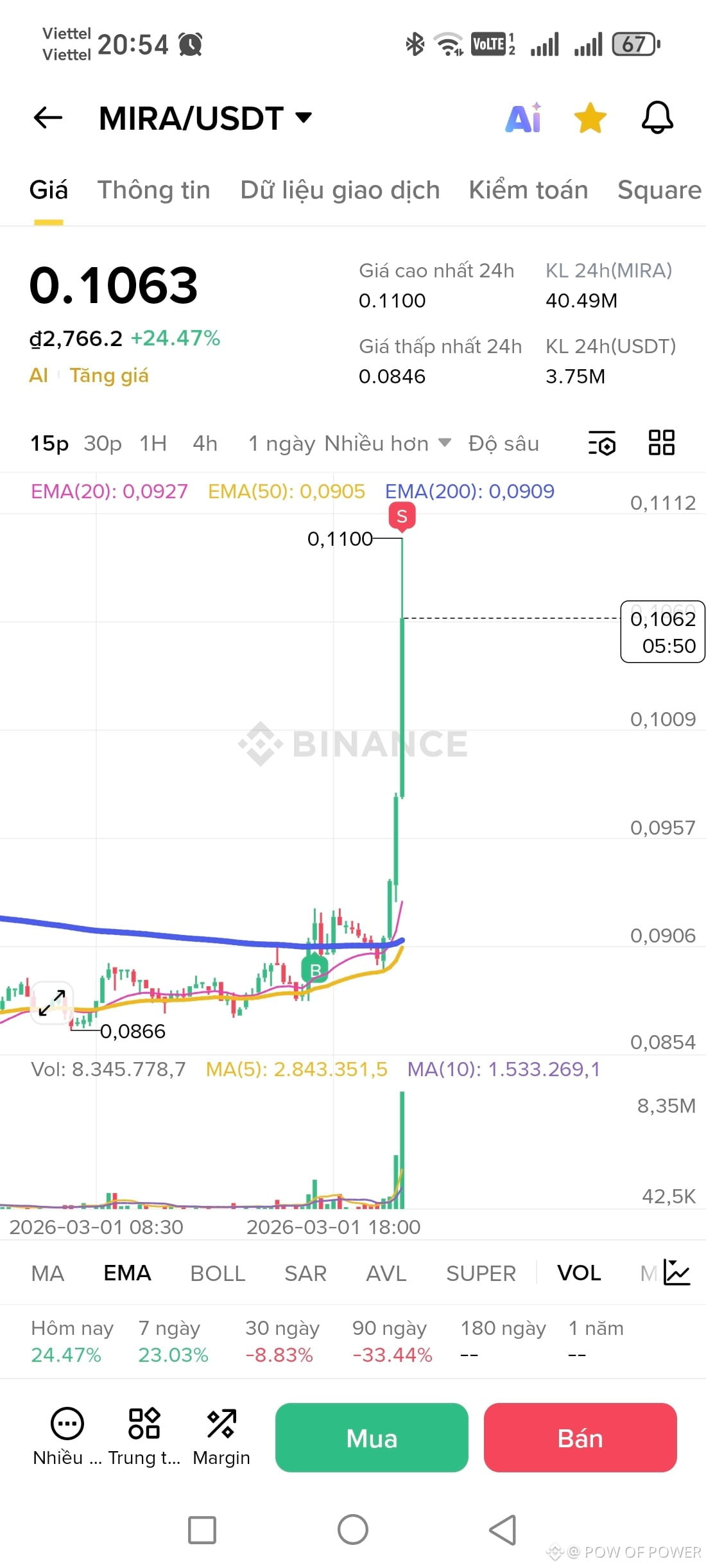This screenshot has width=706, height=1568.
Task: Tap the current price label 0,1062
Action: [x=663, y=632]
